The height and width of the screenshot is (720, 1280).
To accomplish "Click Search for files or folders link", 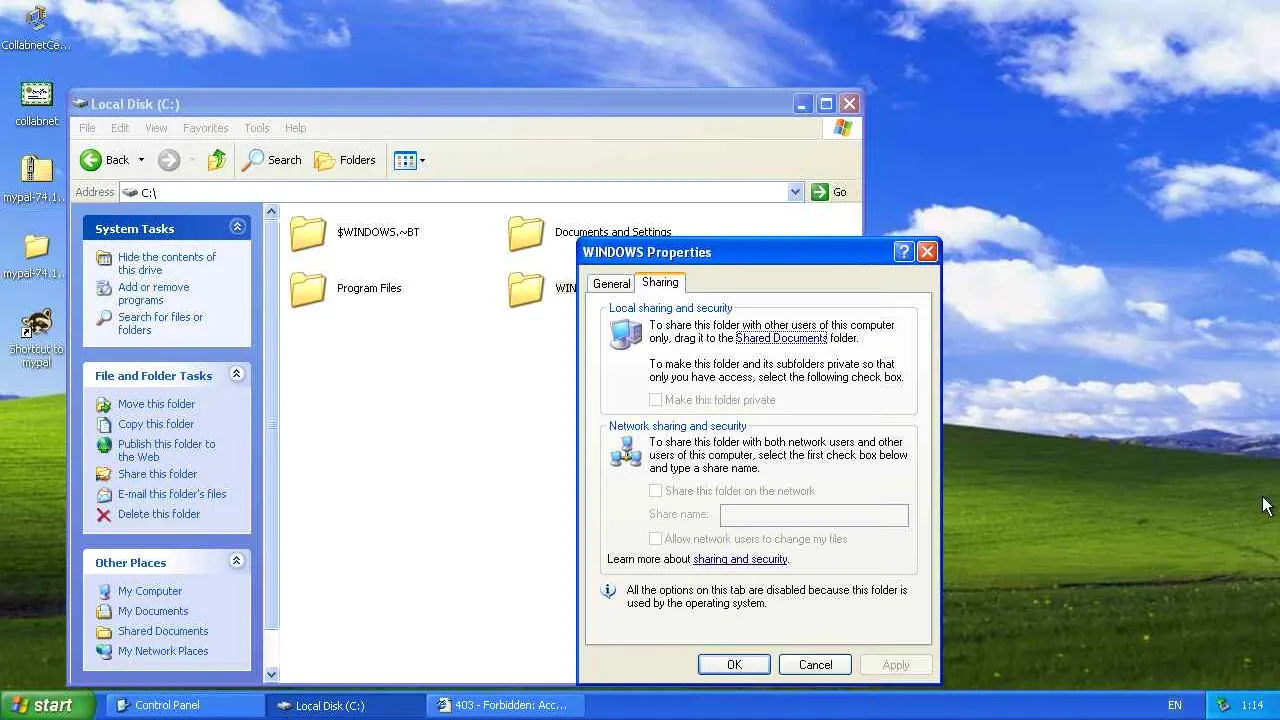I will pos(160,323).
